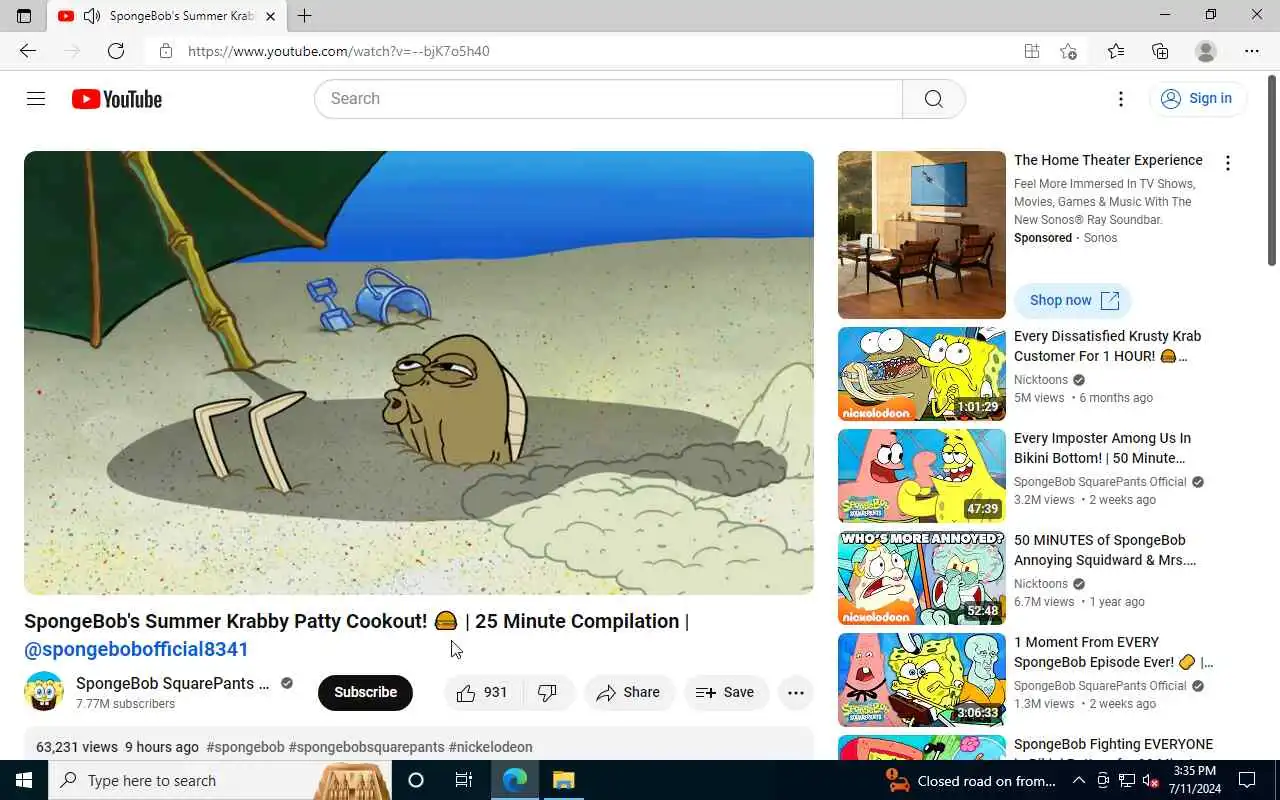Open the tab actions menu icon
The image size is (1280, 800).
[x=24, y=15]
